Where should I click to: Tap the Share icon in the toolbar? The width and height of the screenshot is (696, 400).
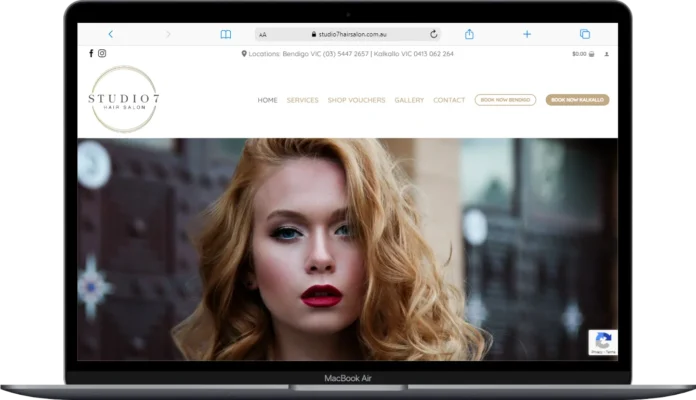[x=469, y=34]
